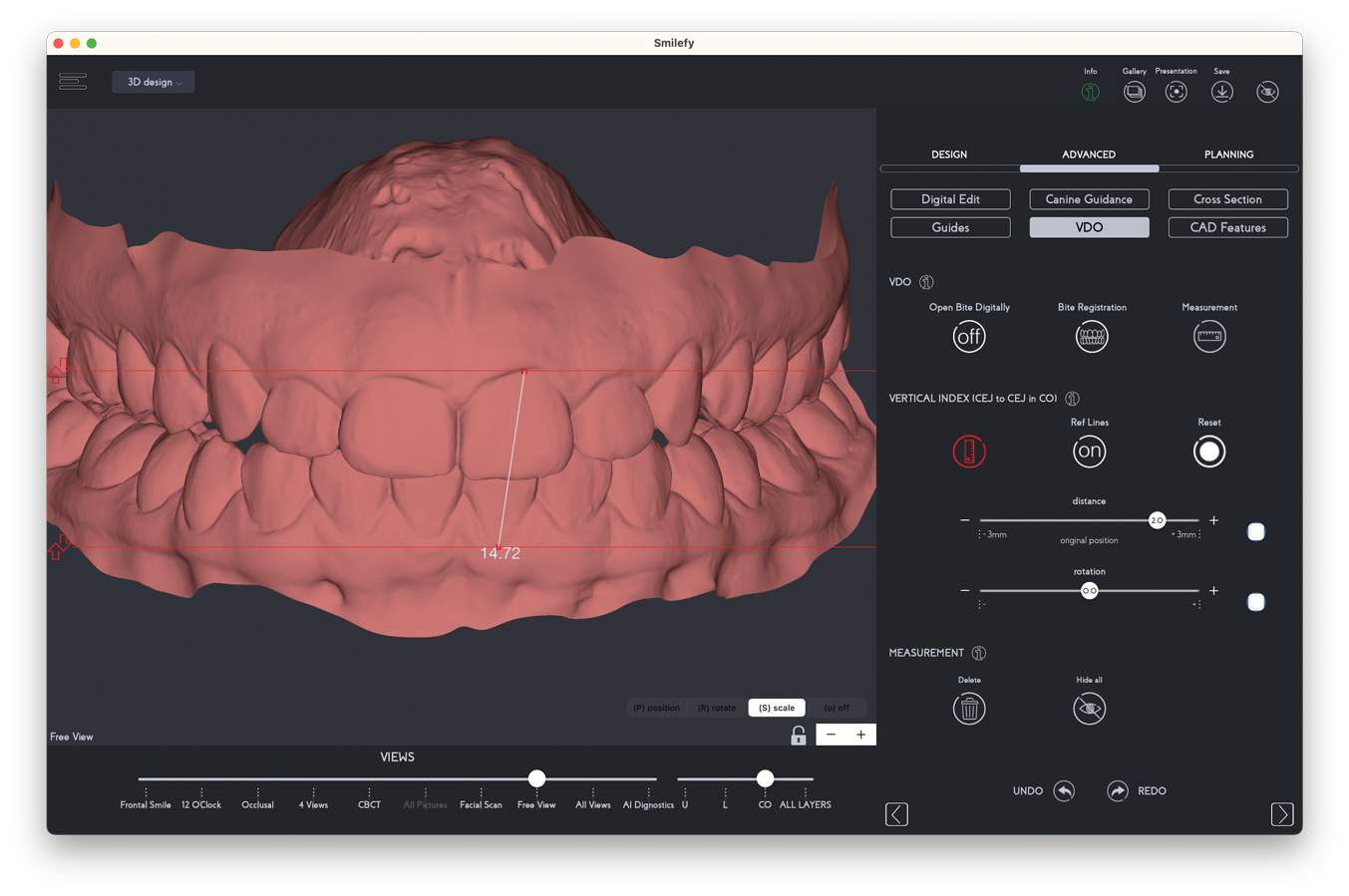This screenshot has height=896, width=1349.
Task: Open the 3D design dropdown
Action: [x=154, y=83]
